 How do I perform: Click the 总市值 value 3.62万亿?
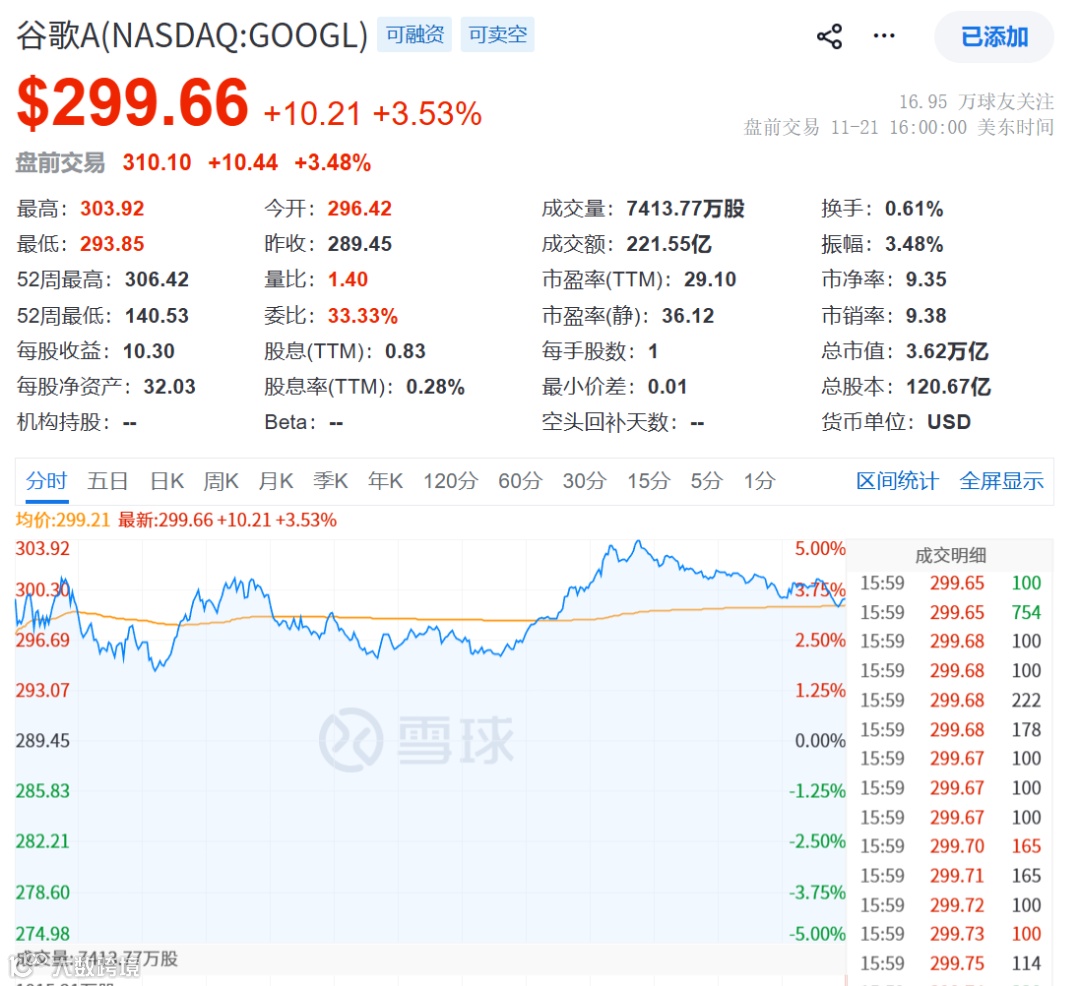pyautogui.click(x=947, y=351)
